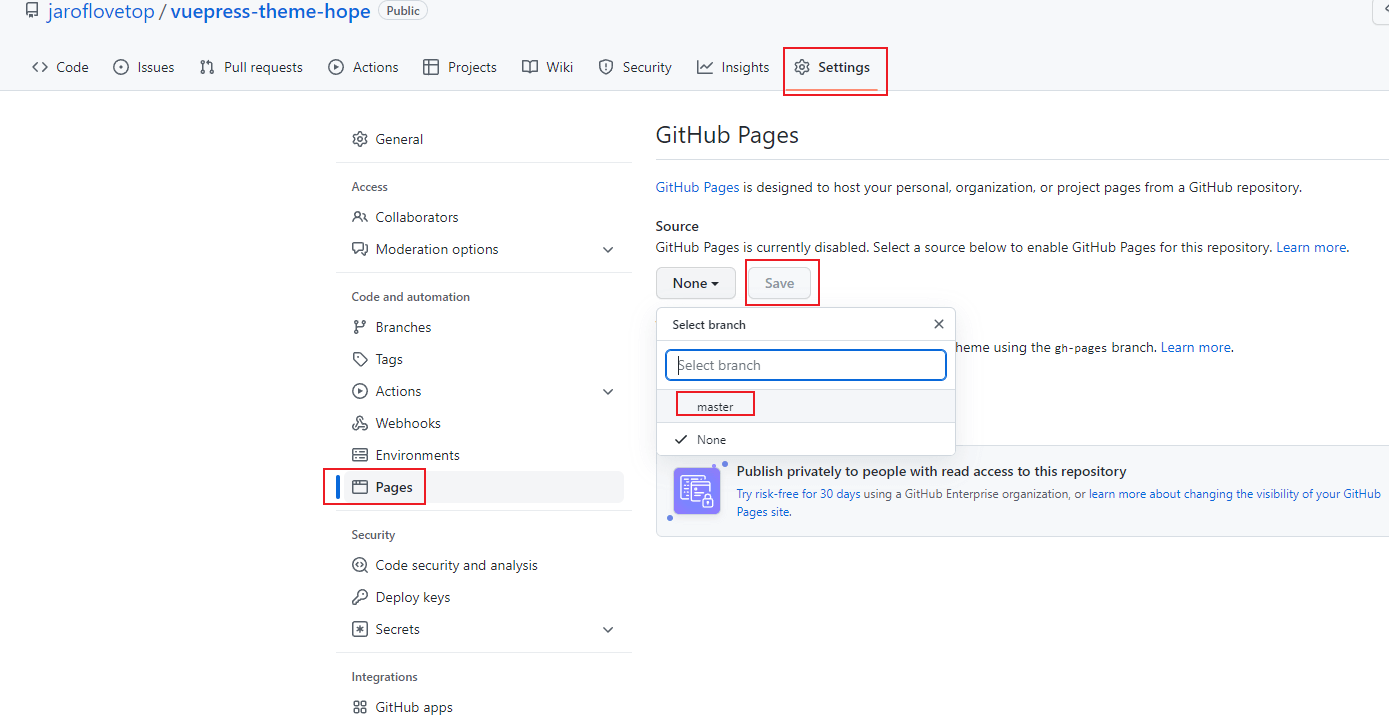Open the jaroflovetop owner link
Image resolution: width=1389 pixels, height=715 pixels.
tap(100, 11)
